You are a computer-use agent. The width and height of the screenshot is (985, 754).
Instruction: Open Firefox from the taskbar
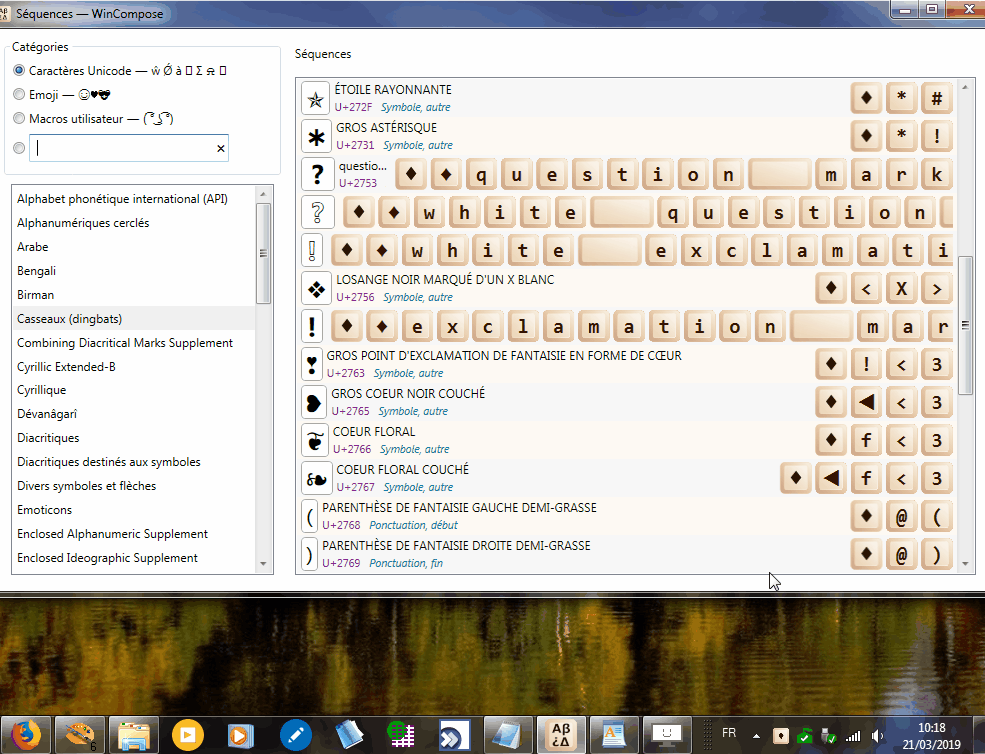point(26,735)
